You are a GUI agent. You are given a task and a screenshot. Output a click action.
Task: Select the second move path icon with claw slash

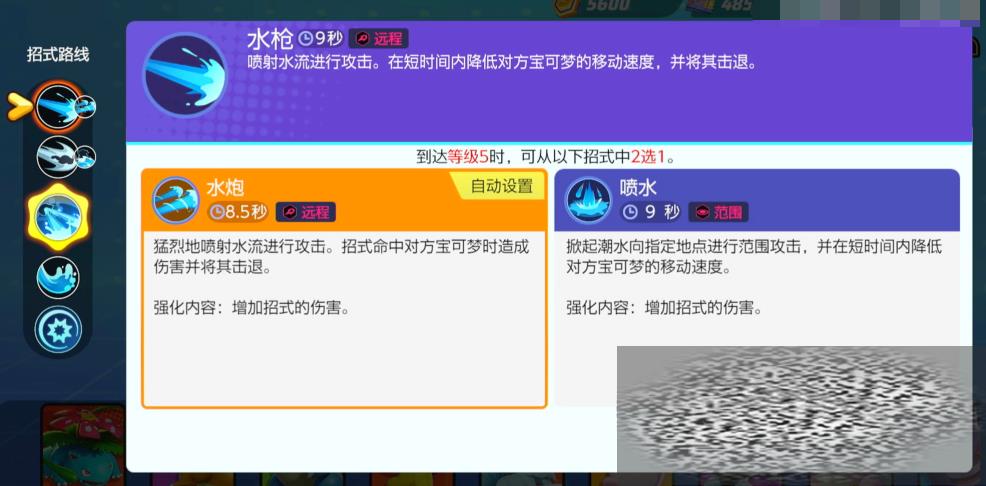(58, 157)
